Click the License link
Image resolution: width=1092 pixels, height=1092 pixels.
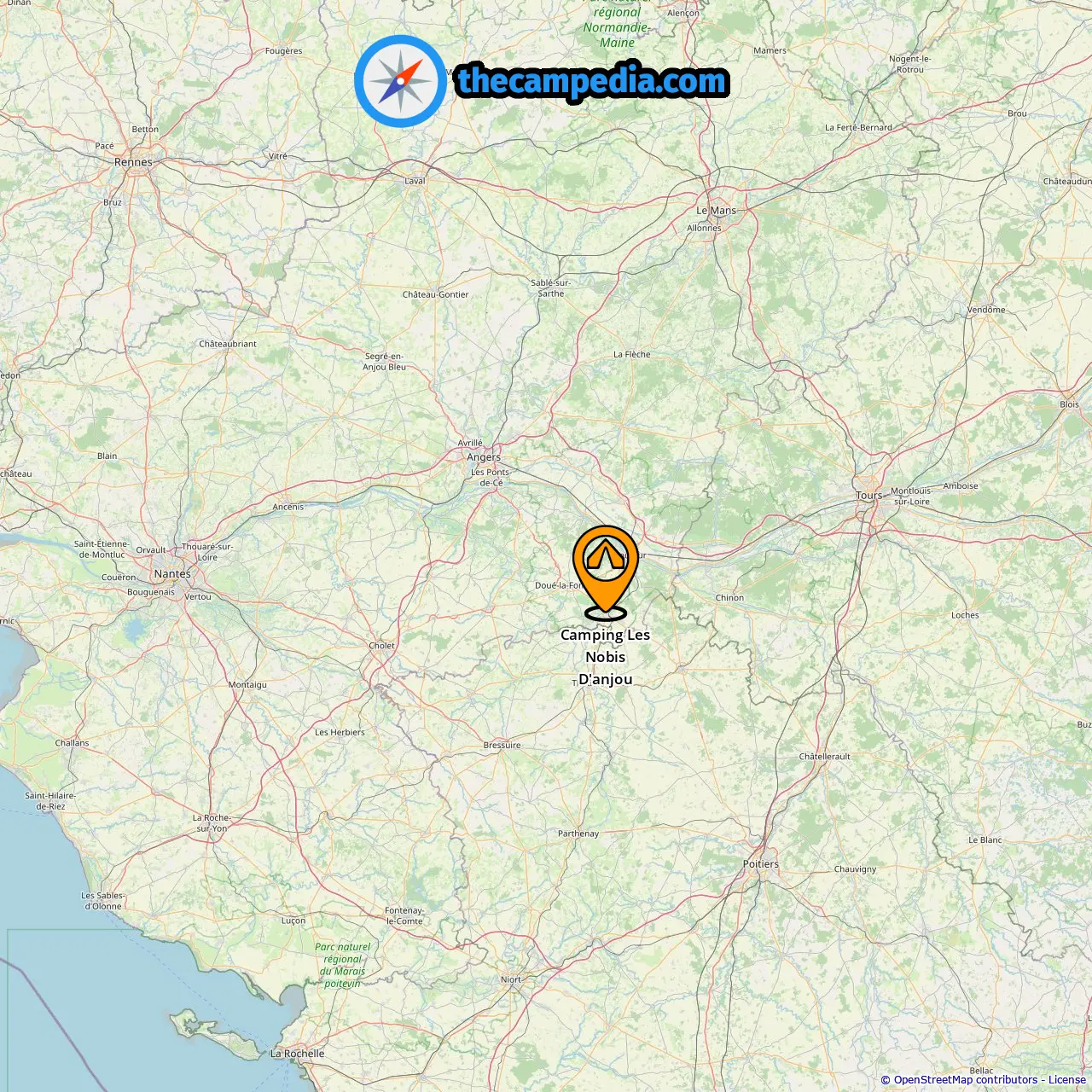point(1067,1079)
